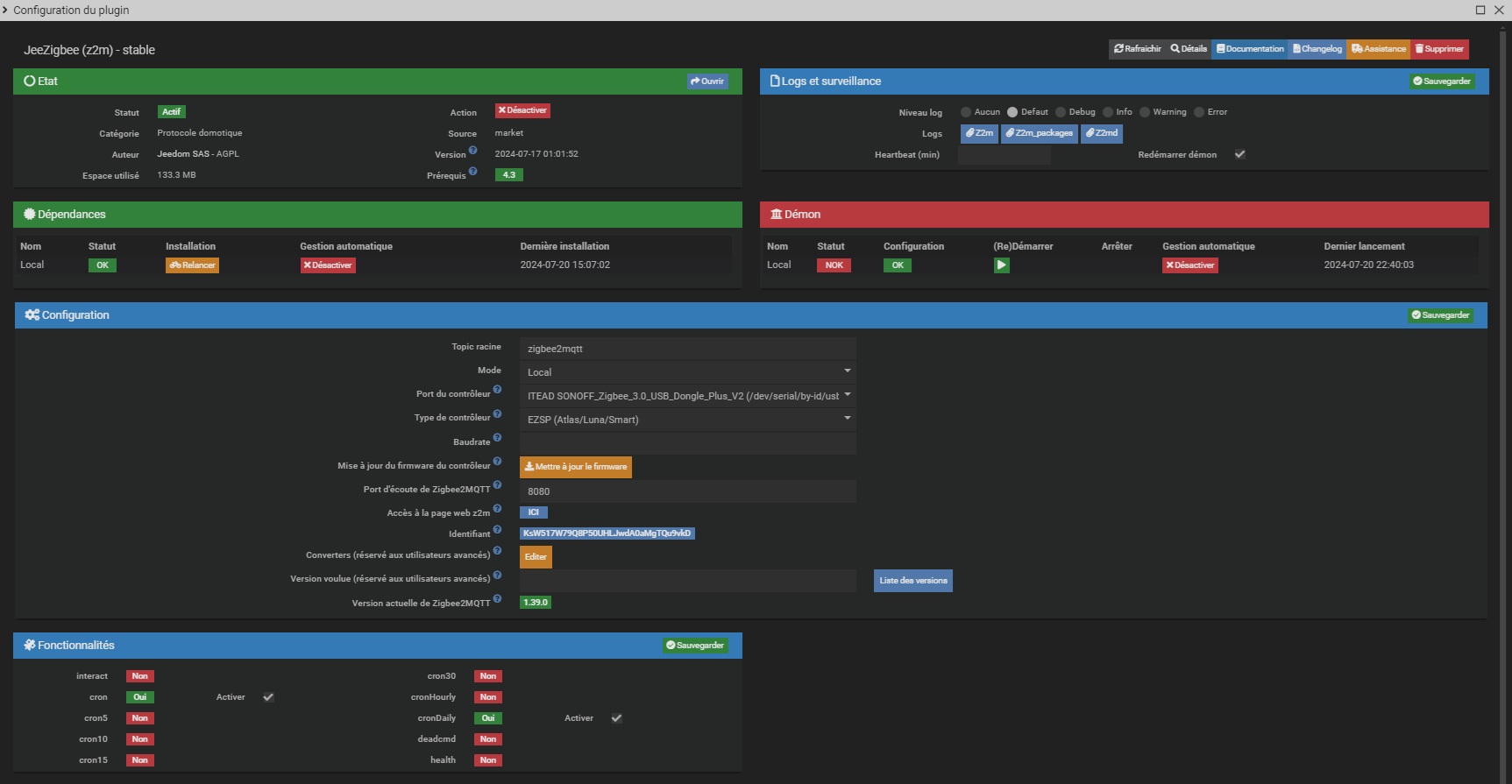Open the Z2md log file
The width and height of the screenshot is (1512, 784).
pyautogui.click(x=1101, y=133)
